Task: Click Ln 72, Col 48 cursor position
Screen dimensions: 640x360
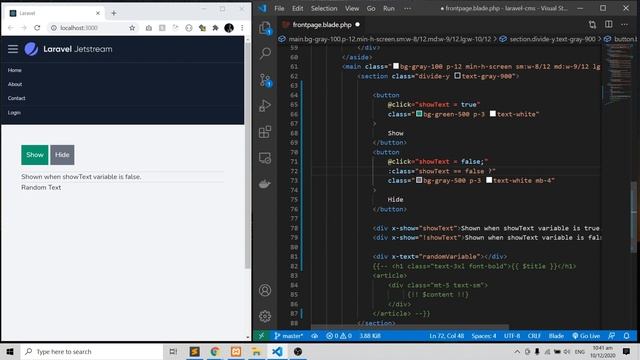Action: click(447, 336)
